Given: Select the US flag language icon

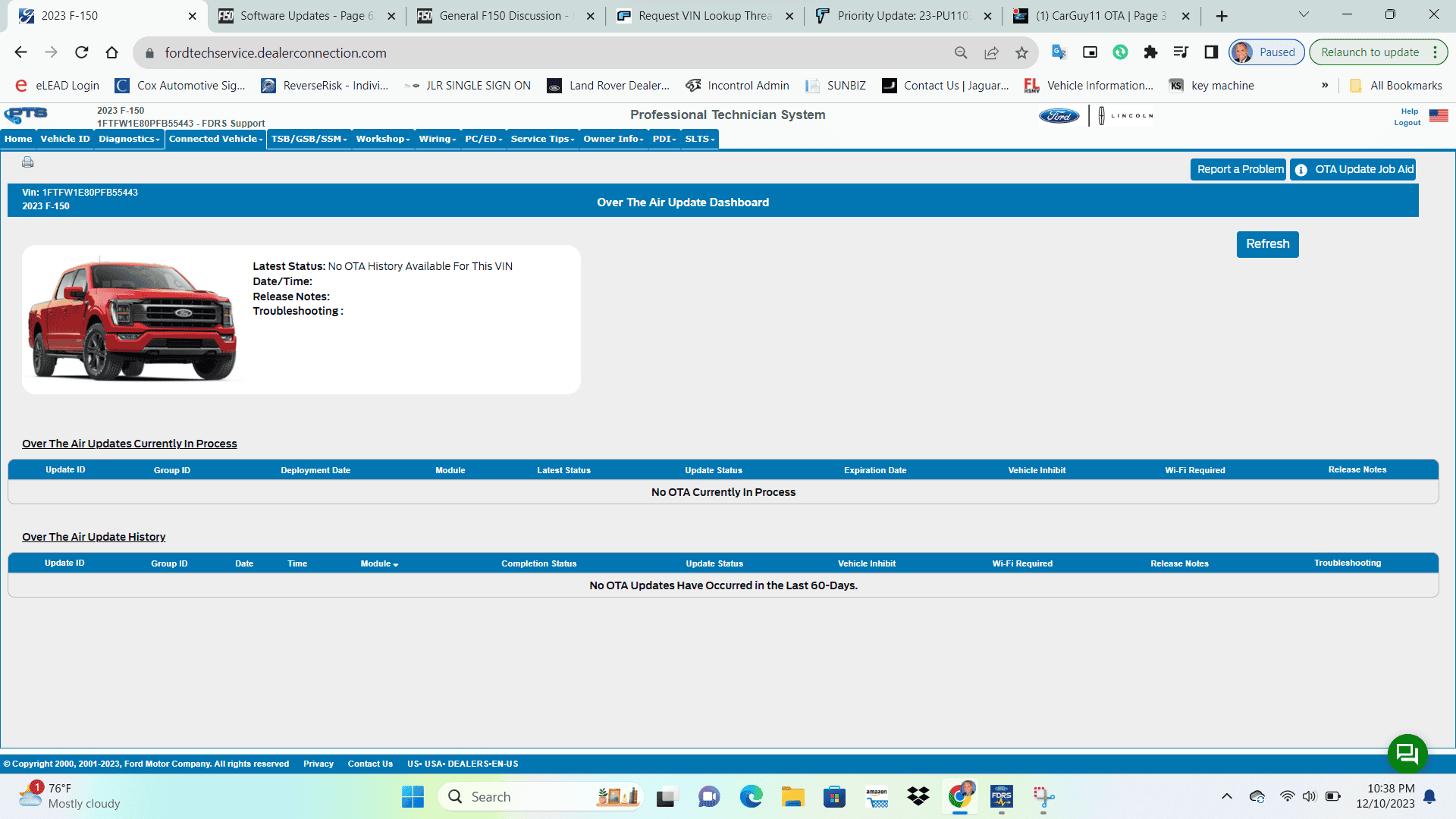Looking at the screenshot, I should pyautogui.click(x=1439, y=115).
